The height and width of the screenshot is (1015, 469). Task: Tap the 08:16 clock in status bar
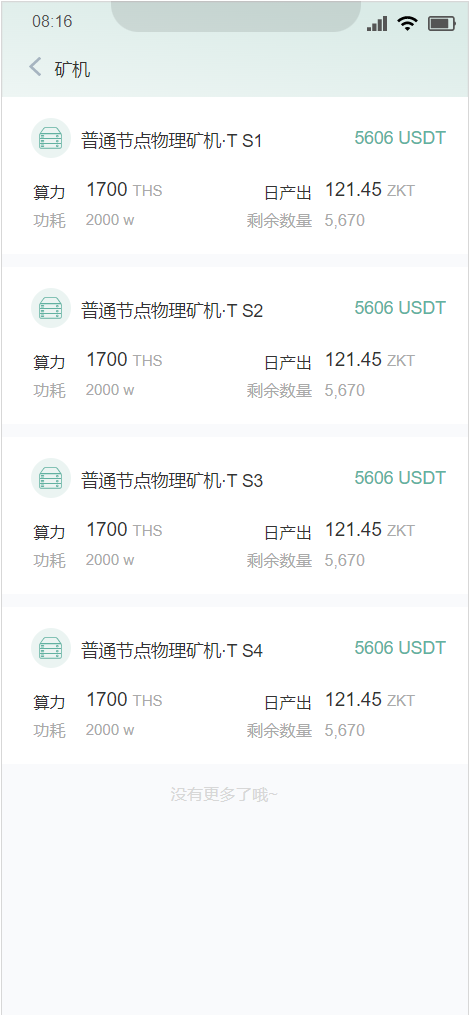(52, 21)
